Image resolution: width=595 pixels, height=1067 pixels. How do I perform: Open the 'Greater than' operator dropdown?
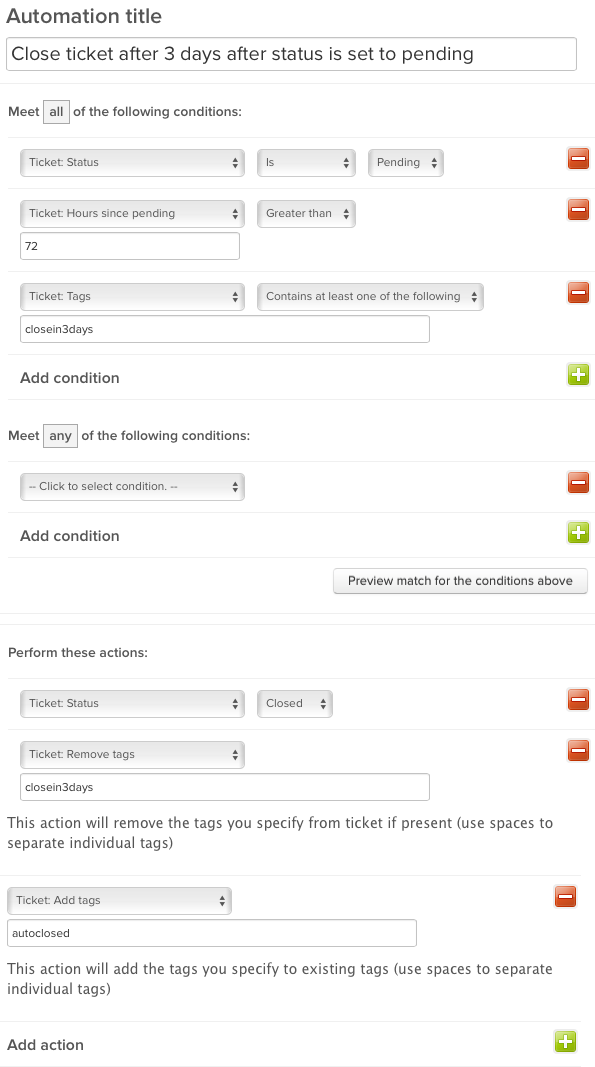click(x=306, y=214)
